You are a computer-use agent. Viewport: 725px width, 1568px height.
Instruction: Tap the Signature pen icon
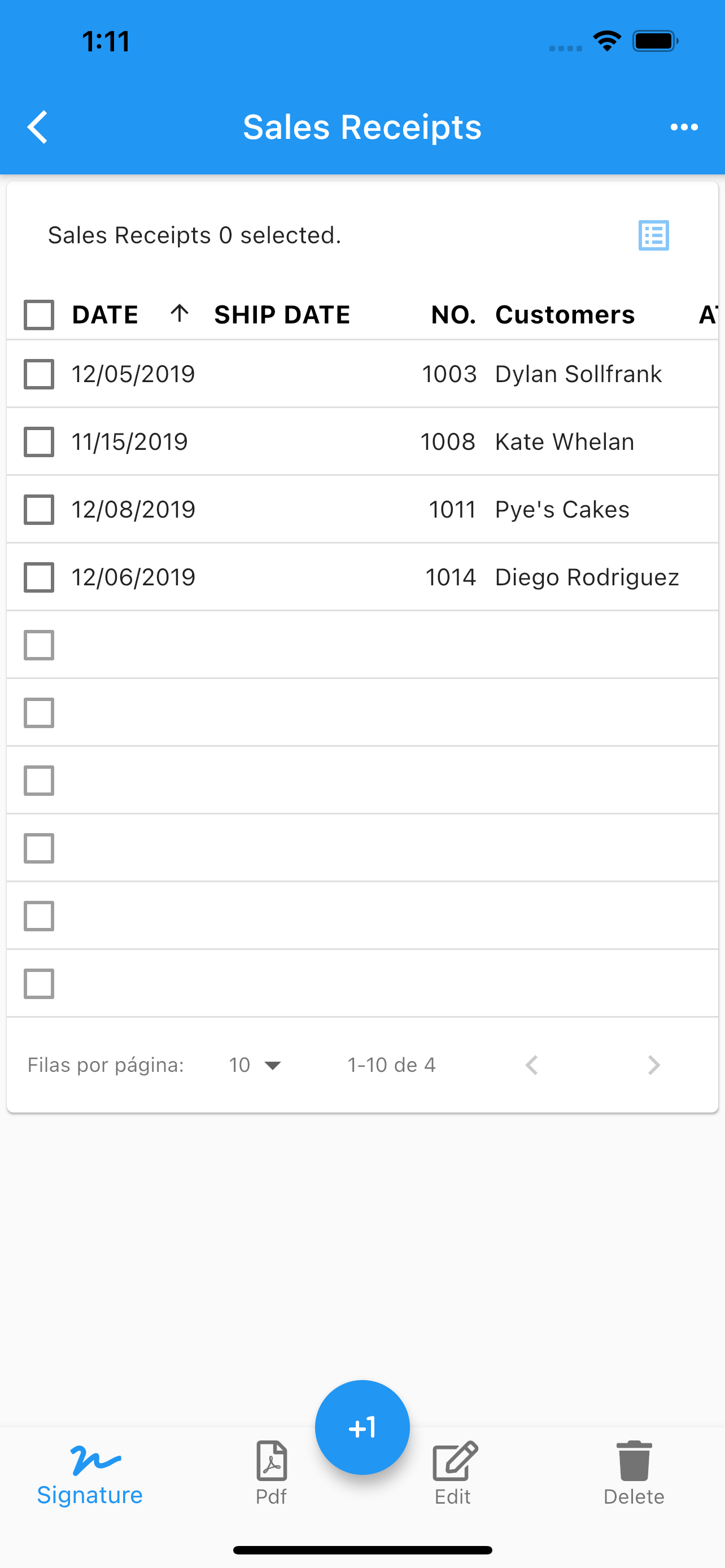pyautogui.click(x=95, y=1460)
